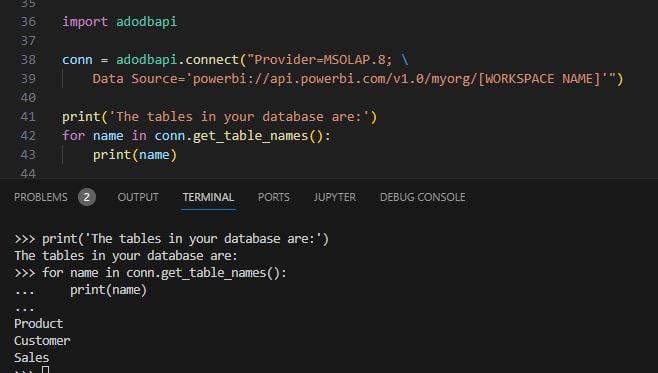
Task: Click the terminal cursor prompt
Action: [x=46, y=370]
